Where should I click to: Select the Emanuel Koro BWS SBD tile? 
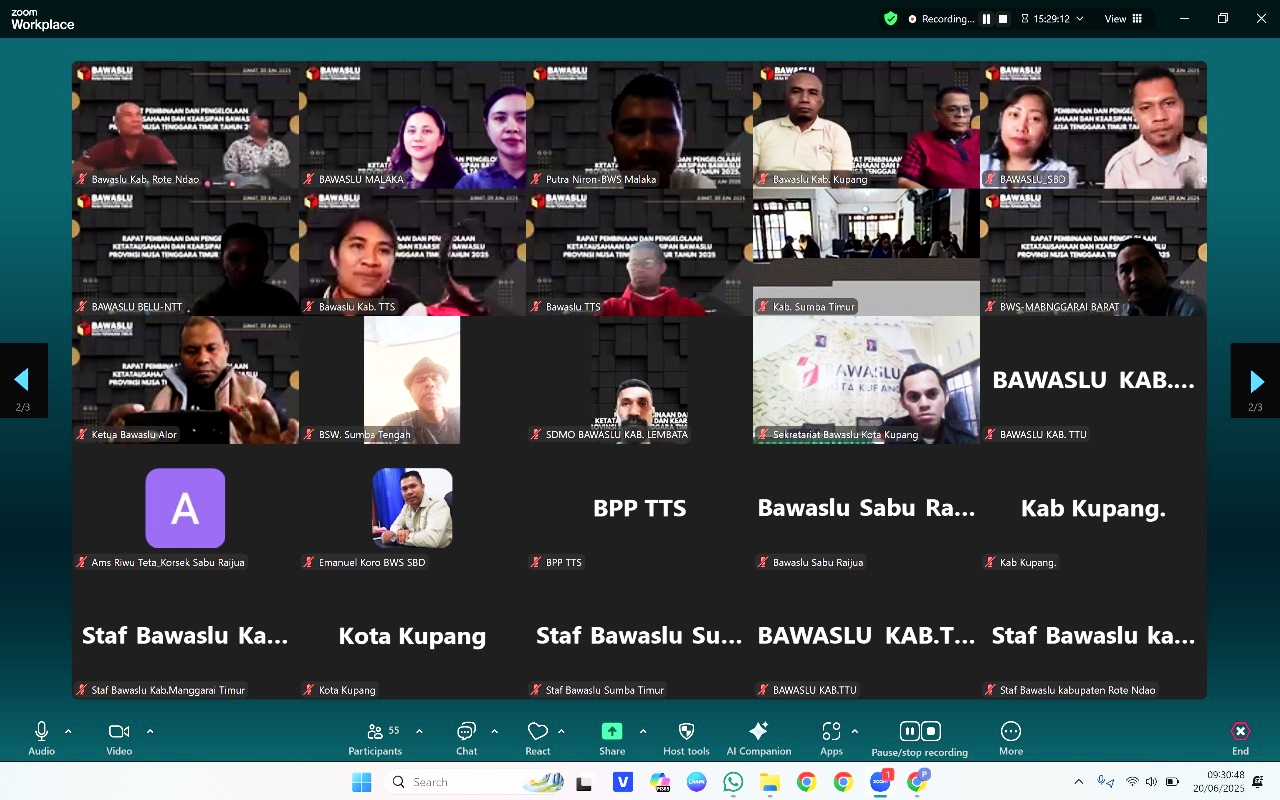pyautogui.click(x=412, y=508)
